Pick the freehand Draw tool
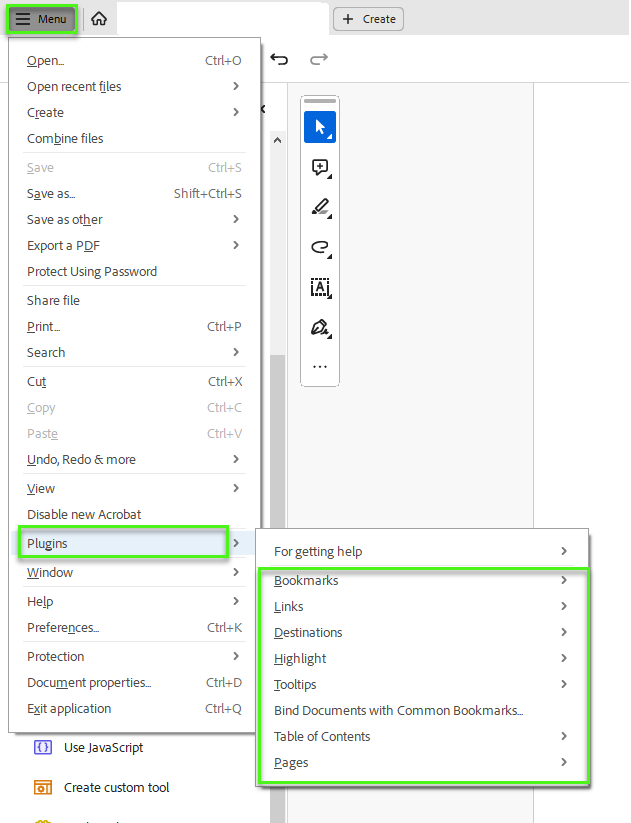 (319, 247)
